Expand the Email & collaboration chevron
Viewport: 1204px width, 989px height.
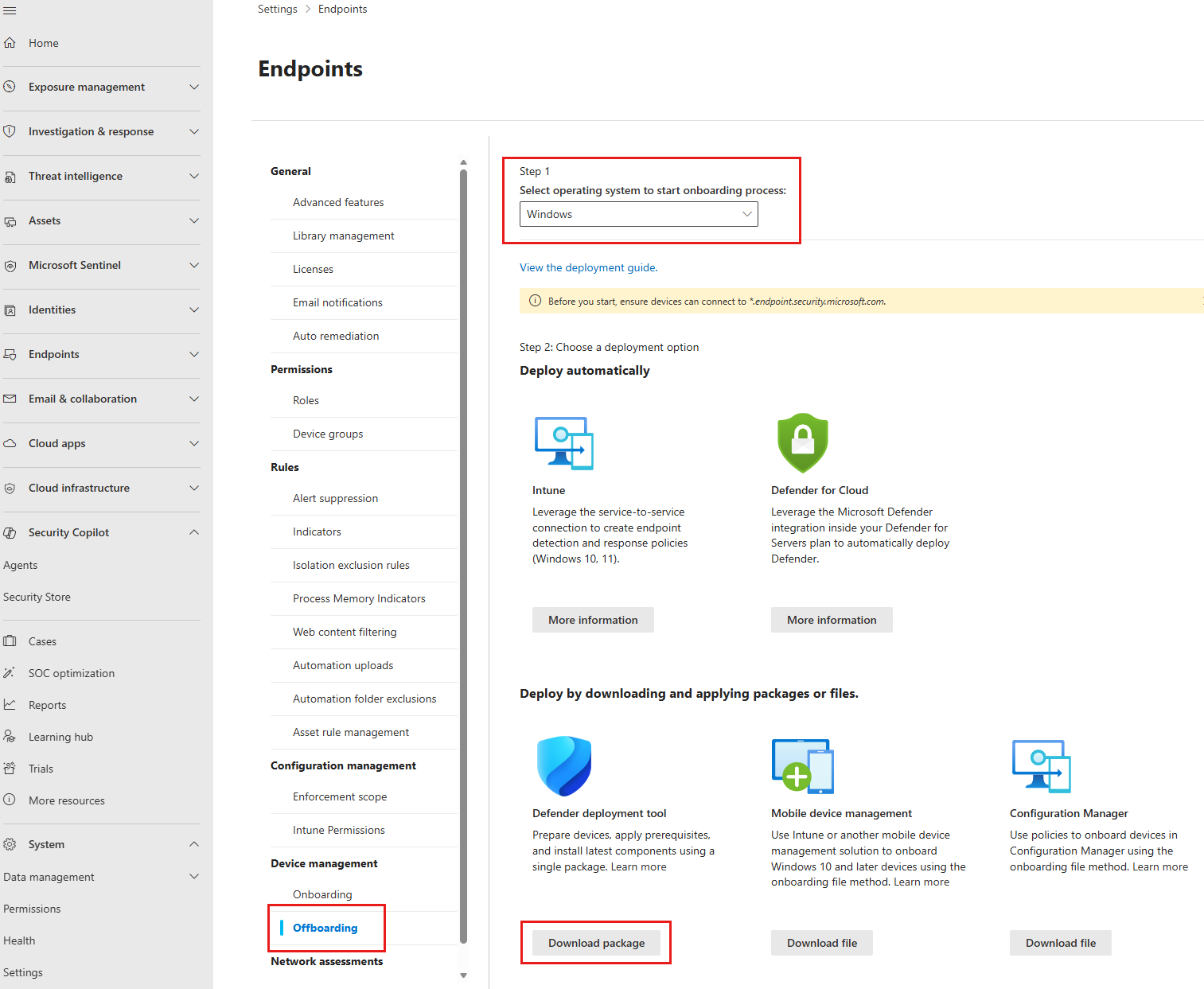click(x=194, y=399)
